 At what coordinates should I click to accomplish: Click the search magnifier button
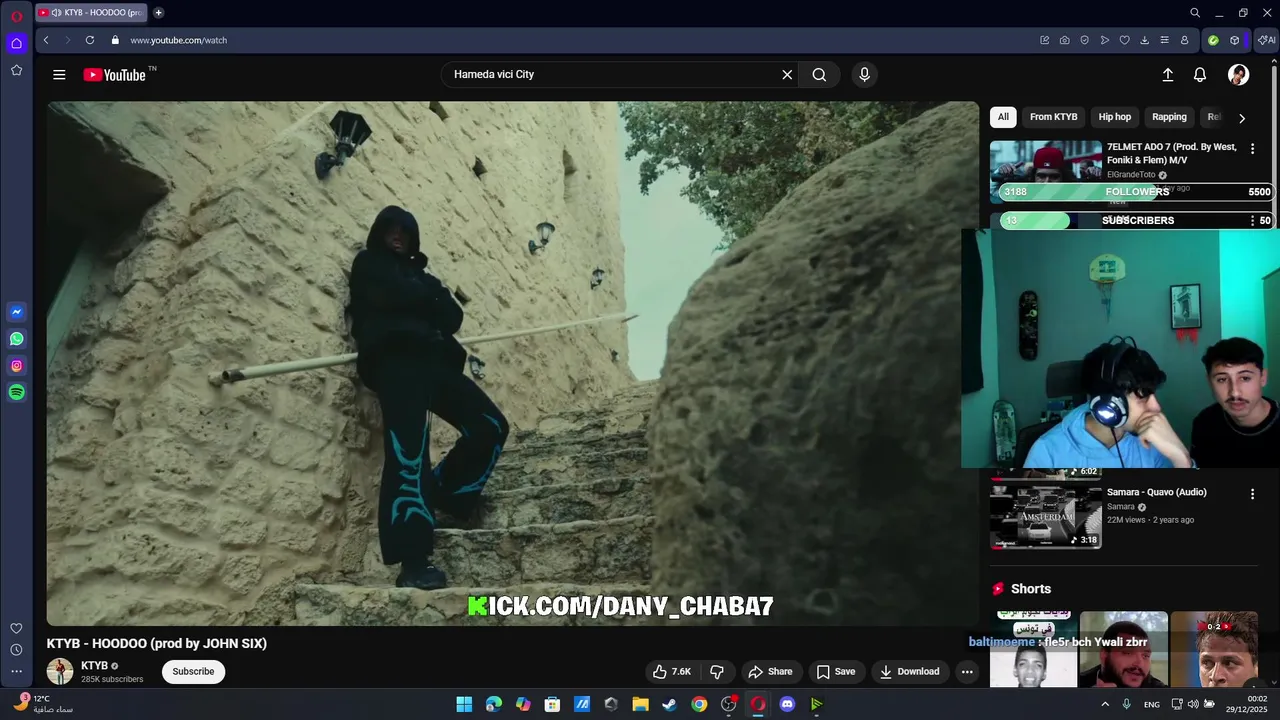[819, 75]
